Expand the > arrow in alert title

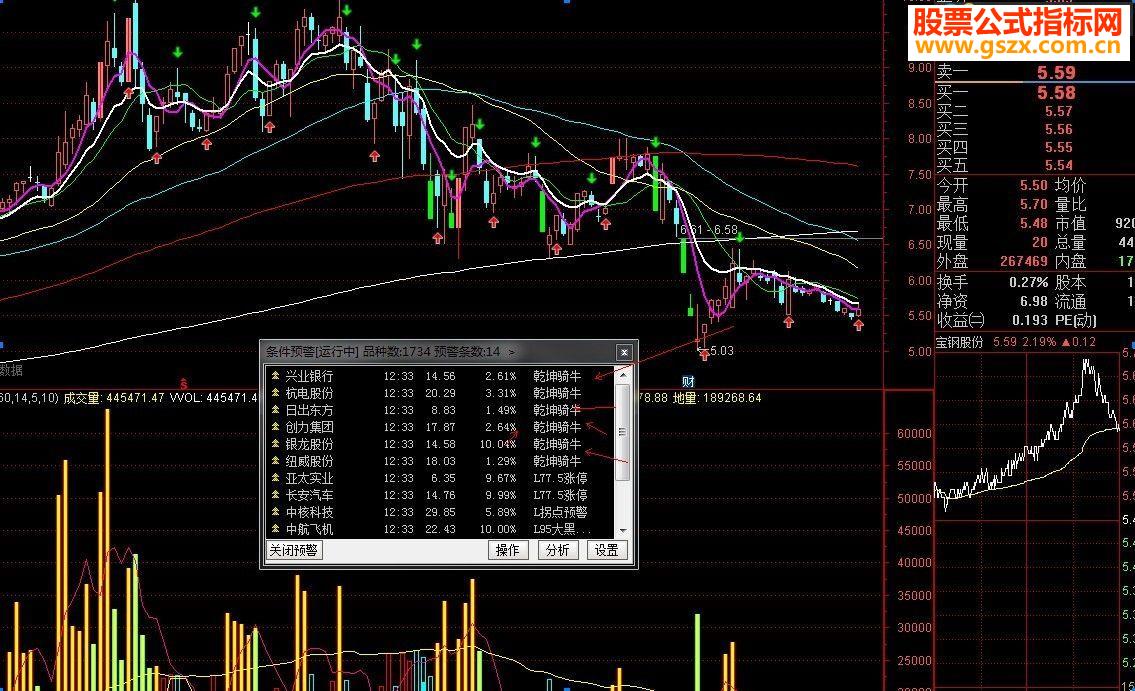512,352
